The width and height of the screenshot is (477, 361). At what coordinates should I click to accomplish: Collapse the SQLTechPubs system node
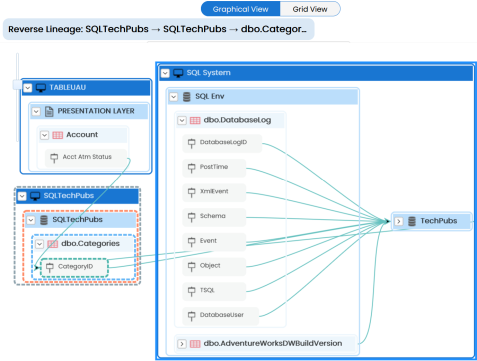(22, 196)
